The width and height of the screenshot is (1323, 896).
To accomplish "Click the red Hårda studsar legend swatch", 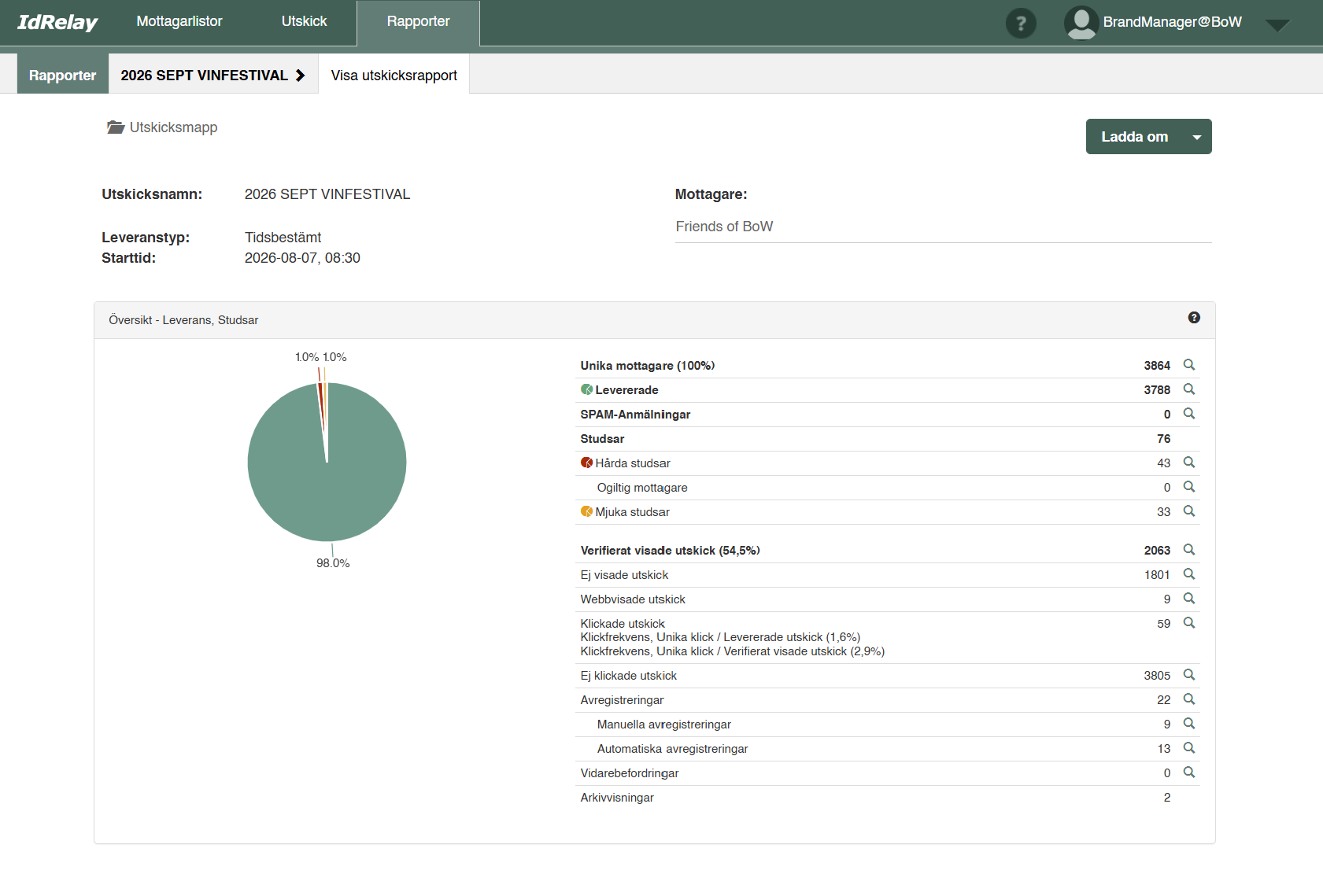I will pyautogui.click(x=586, y=463).
